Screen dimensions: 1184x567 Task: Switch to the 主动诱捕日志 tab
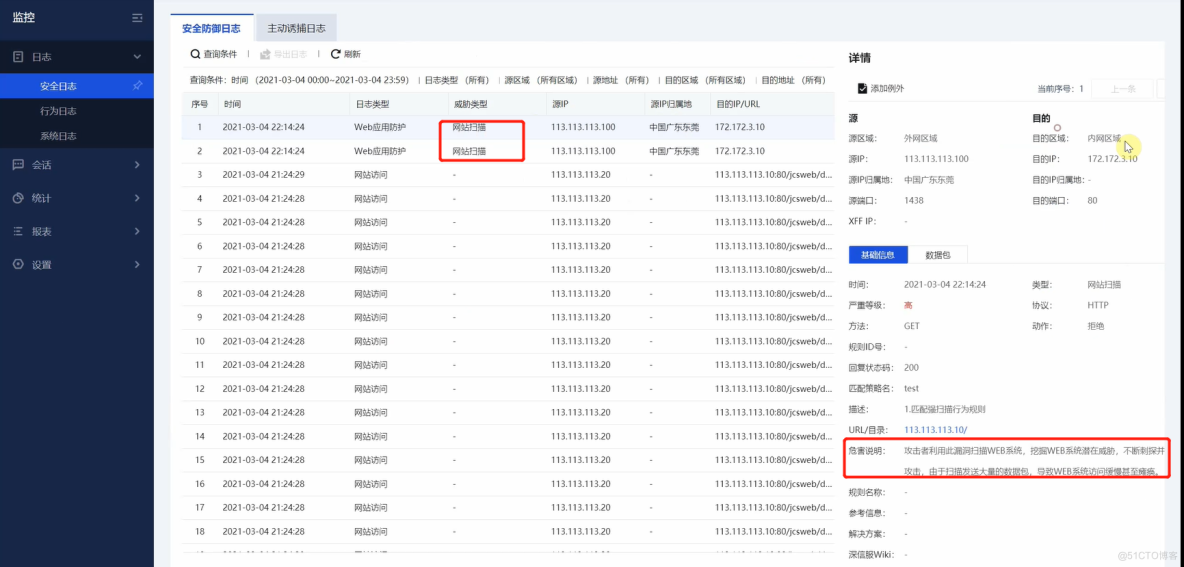[296, 29]
